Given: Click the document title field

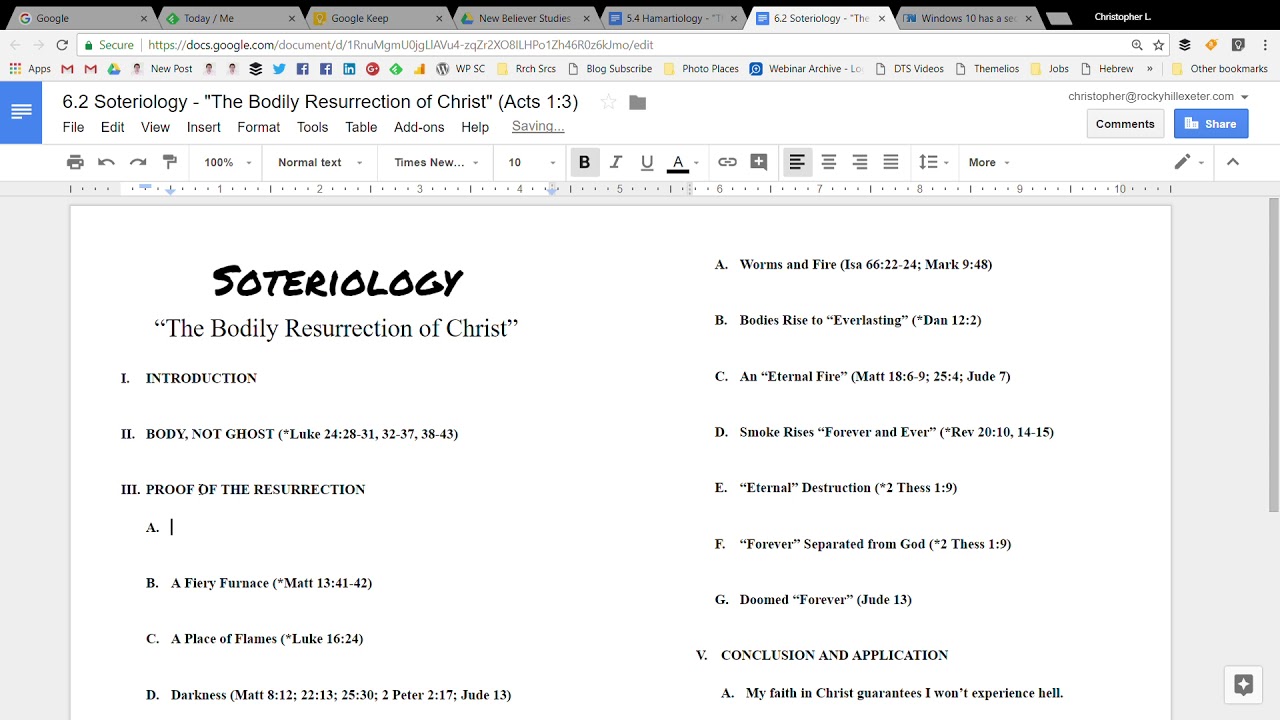Looking at the screenshot, I should pyautogui.click(x=320, y=102).
